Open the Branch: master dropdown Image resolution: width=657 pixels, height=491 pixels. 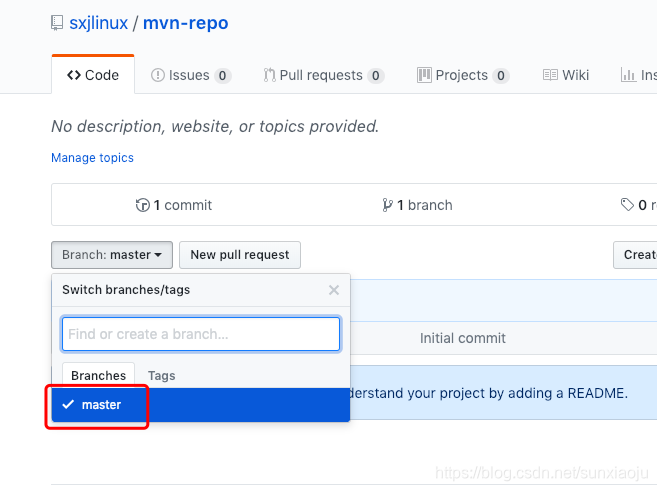[112, 255]
